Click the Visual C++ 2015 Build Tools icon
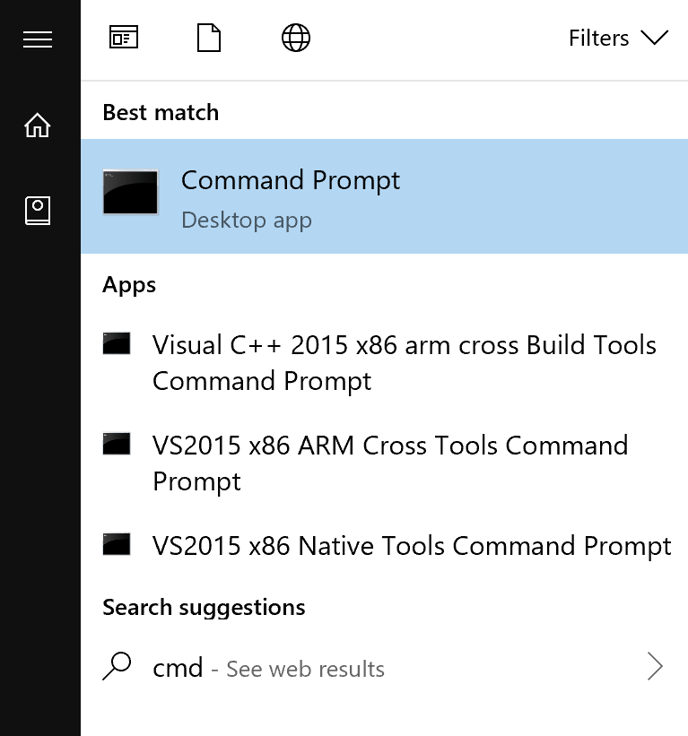Image resolution: width=688 pixels, height=736 pixels. (x=117, y=345)
